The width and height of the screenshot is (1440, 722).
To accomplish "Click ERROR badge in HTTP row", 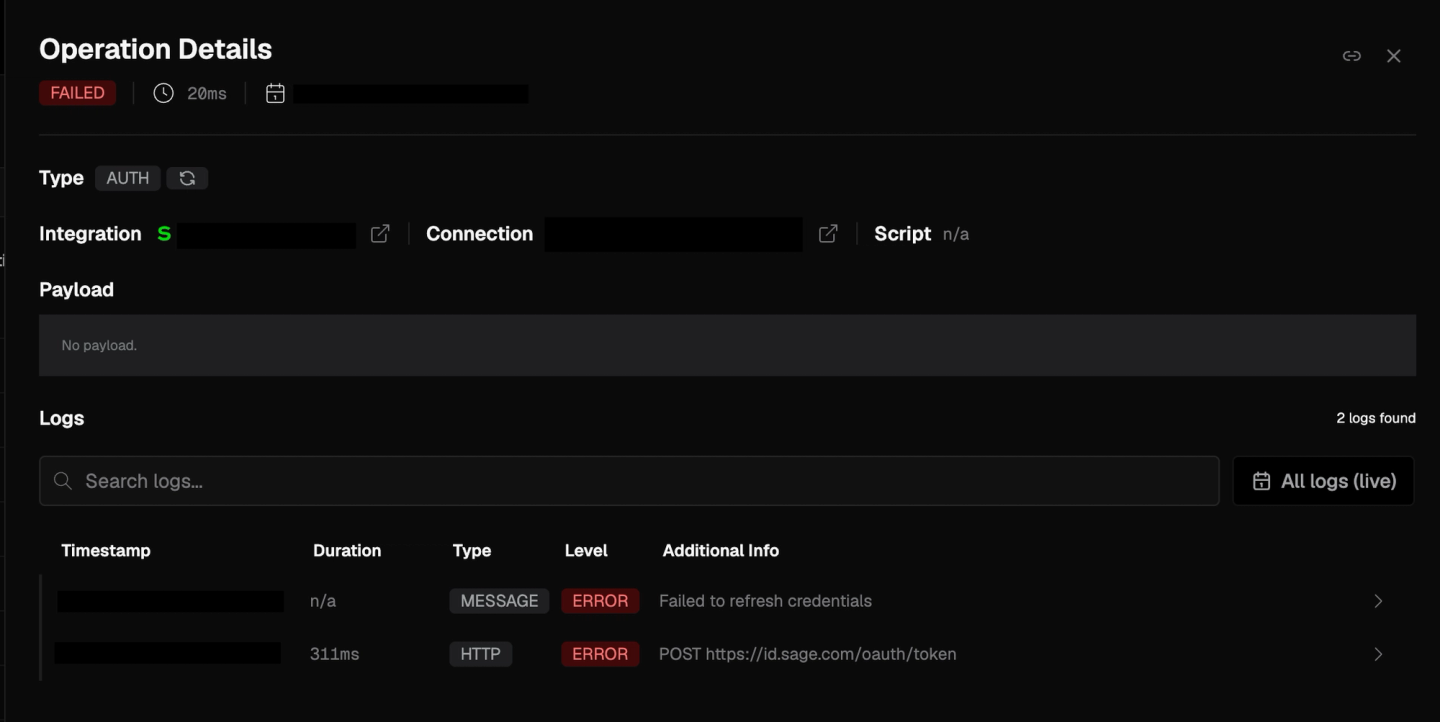I will point(600,654).
